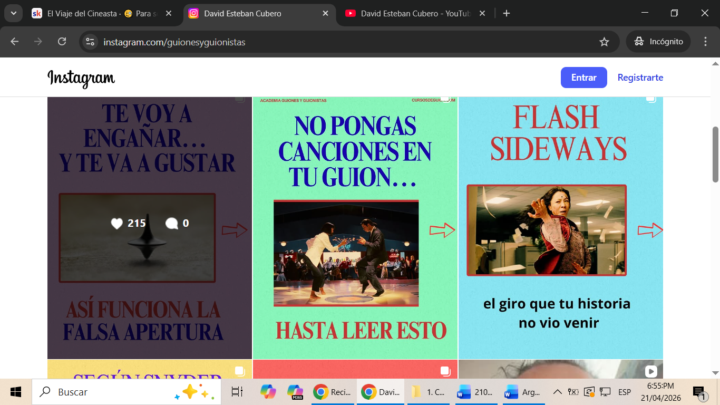Minimize the Chrome window

645,13
